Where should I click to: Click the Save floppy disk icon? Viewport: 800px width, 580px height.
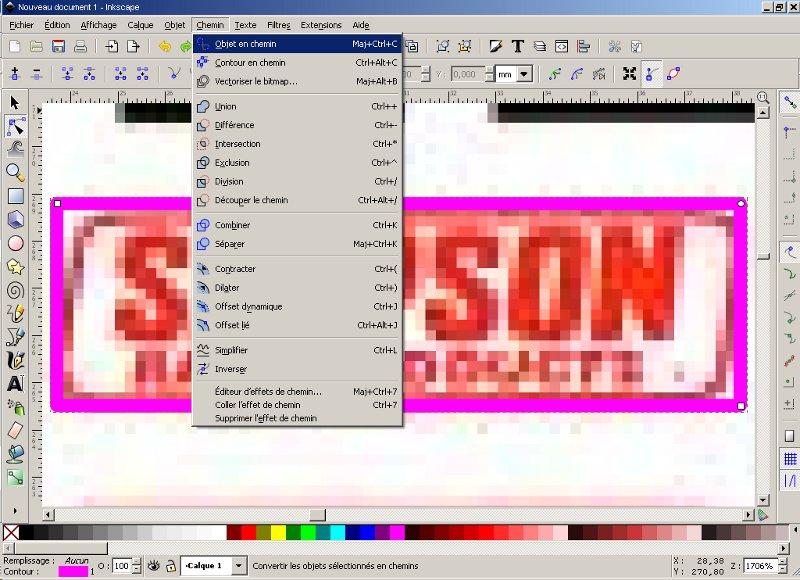58,46
